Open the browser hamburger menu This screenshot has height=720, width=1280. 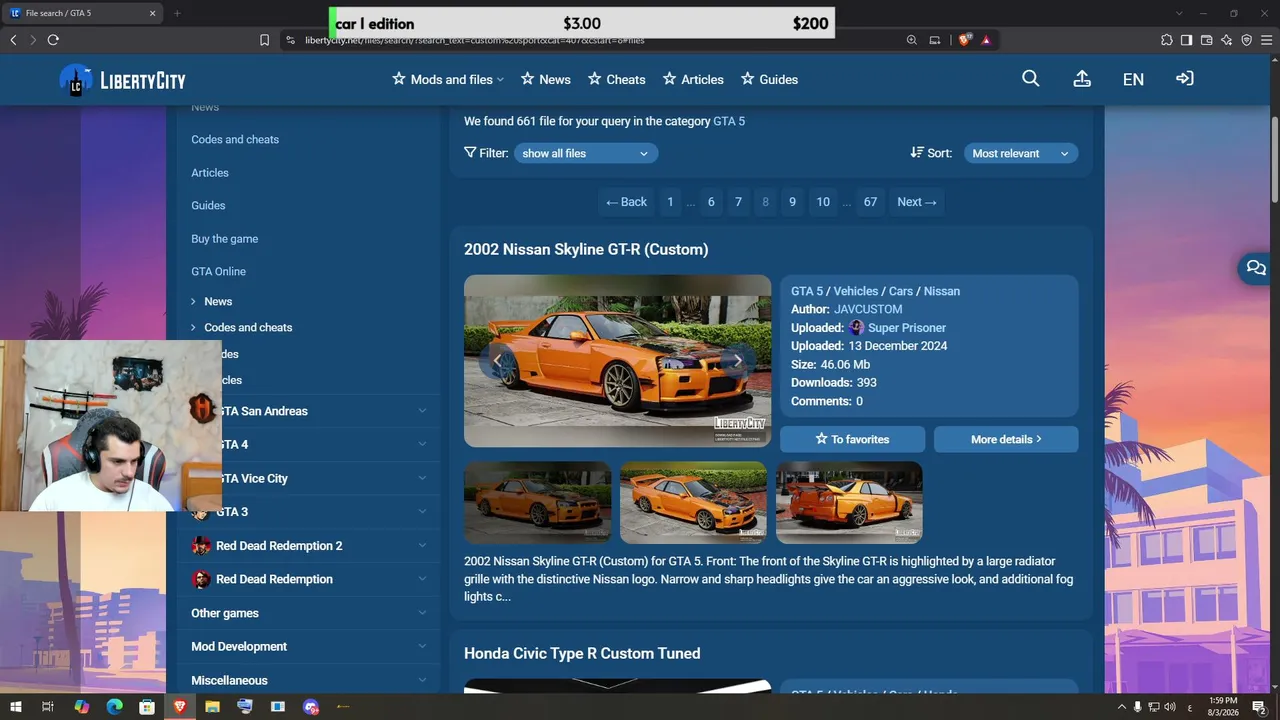click(1266, 40)
